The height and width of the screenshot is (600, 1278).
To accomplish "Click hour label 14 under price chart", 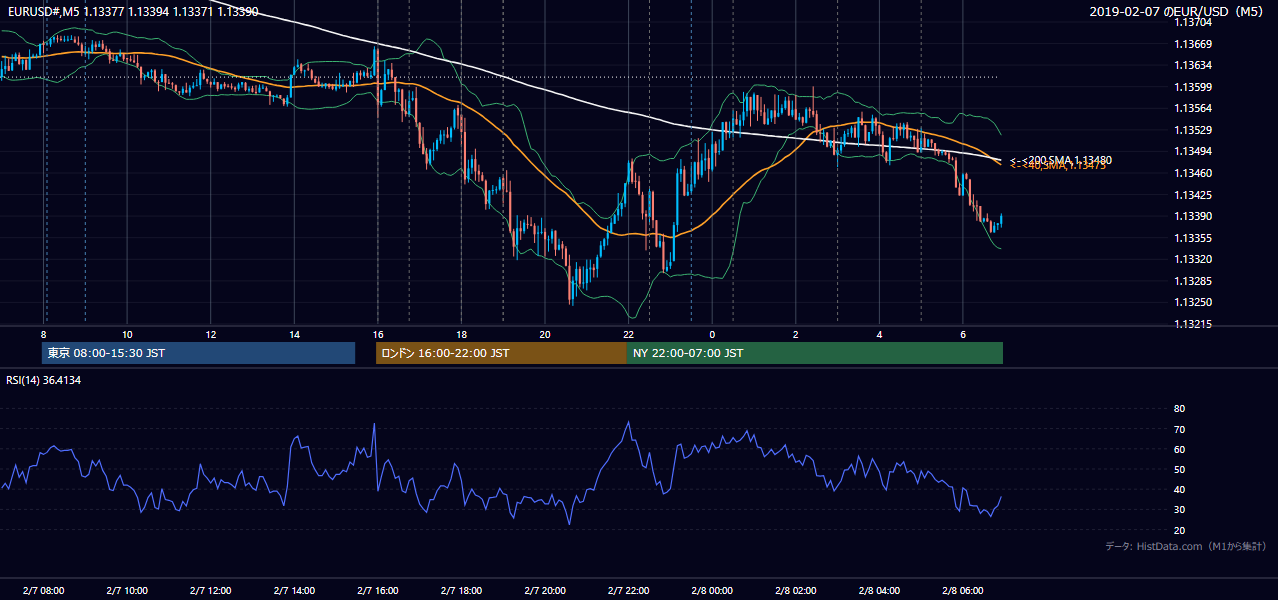I will [294, 334].
